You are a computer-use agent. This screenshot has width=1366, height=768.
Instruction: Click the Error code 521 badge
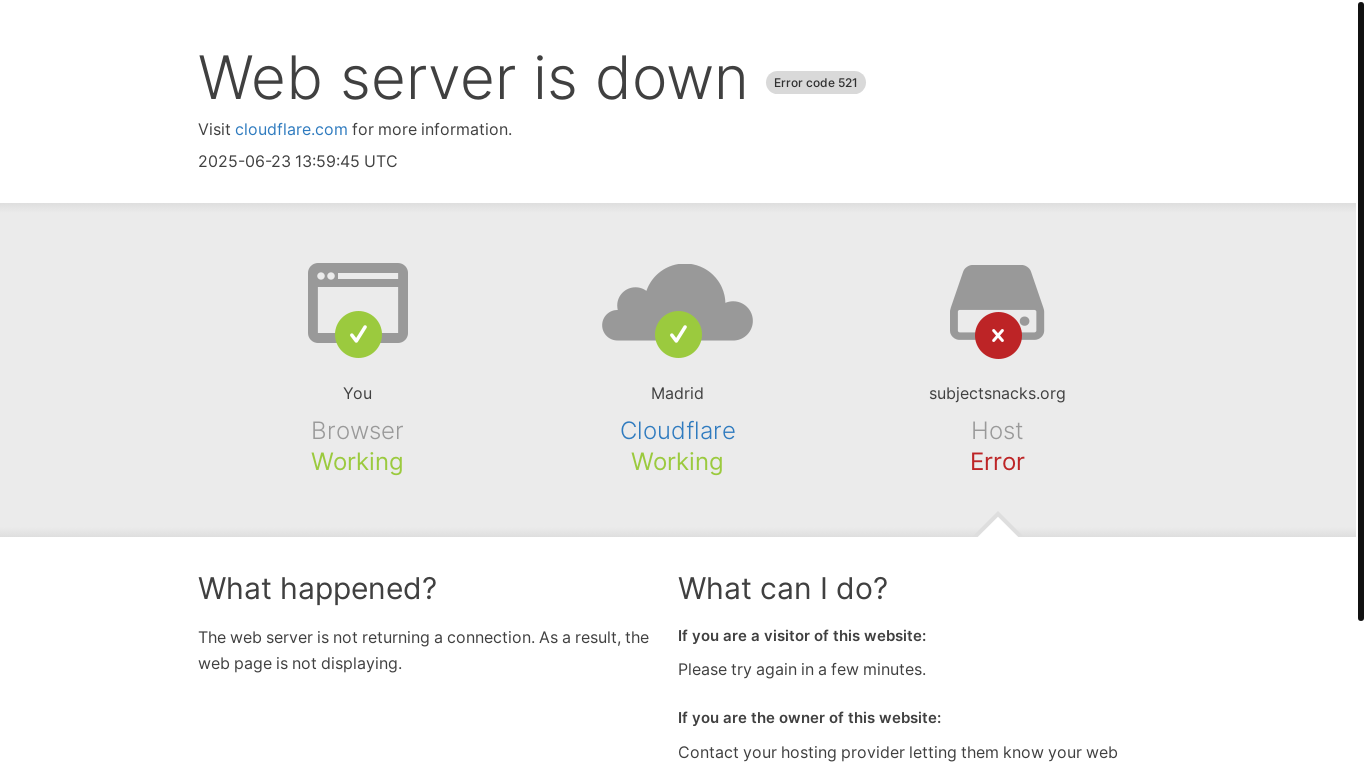pyautogui.click(x=815, y=83)
